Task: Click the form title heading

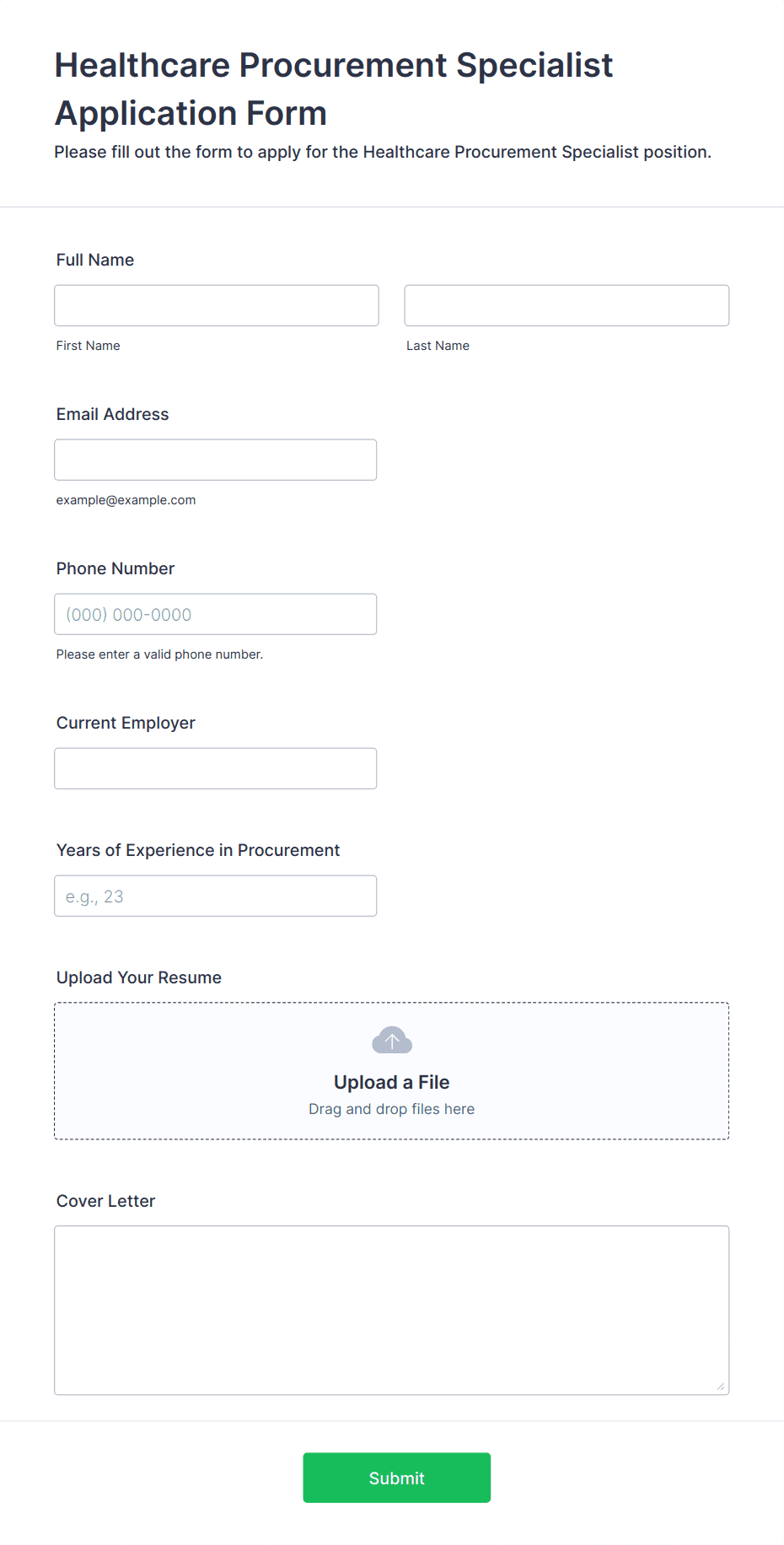Action: (334, 89)
